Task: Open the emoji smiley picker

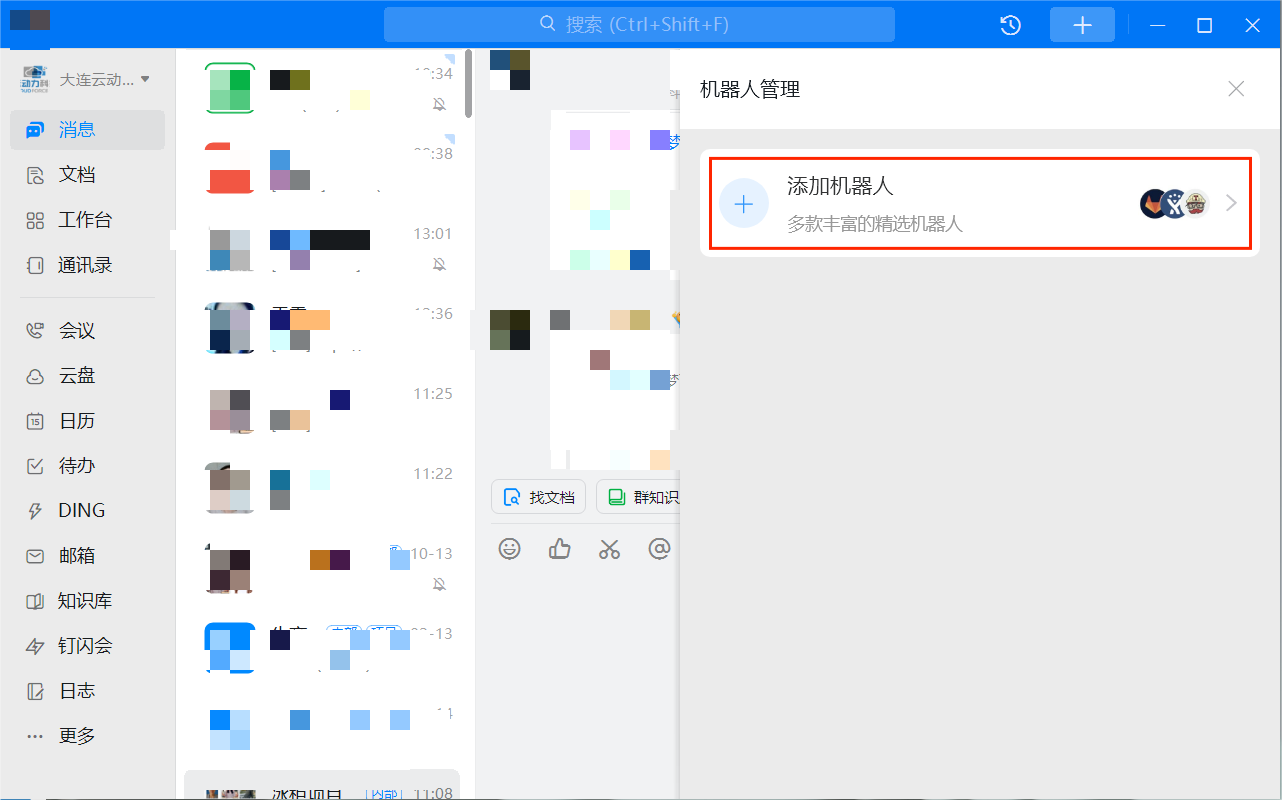Action: click(510, 549)
